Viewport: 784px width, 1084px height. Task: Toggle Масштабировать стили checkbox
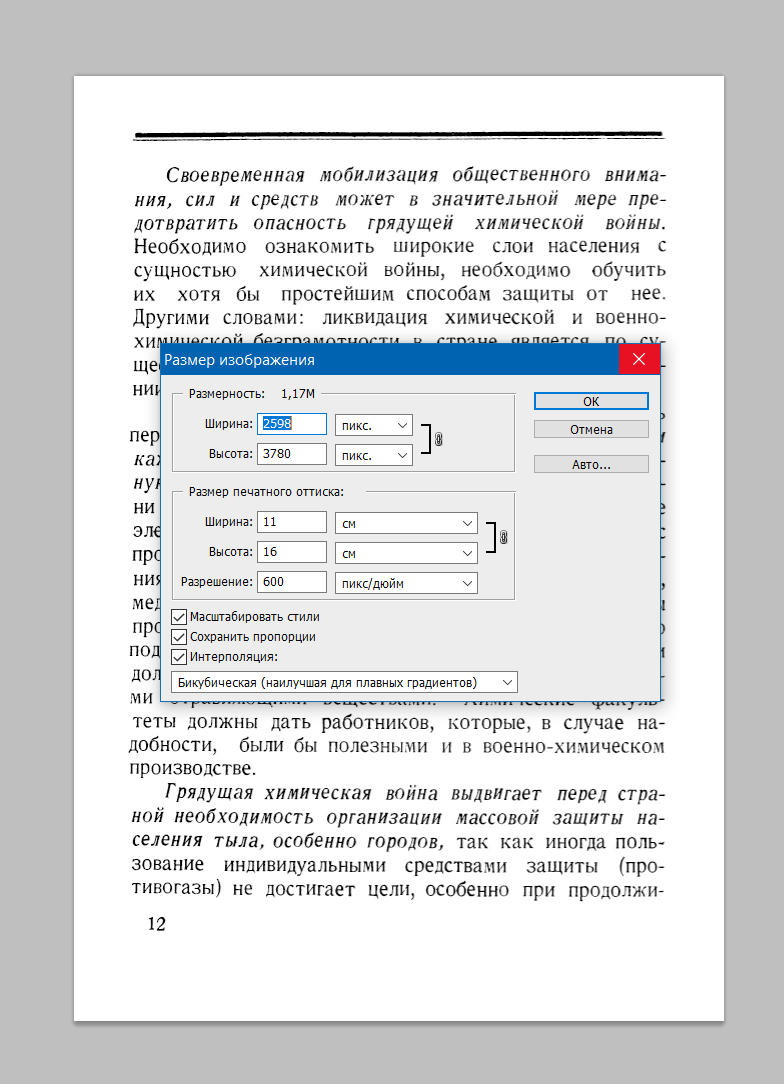click(x=179, y=617)
